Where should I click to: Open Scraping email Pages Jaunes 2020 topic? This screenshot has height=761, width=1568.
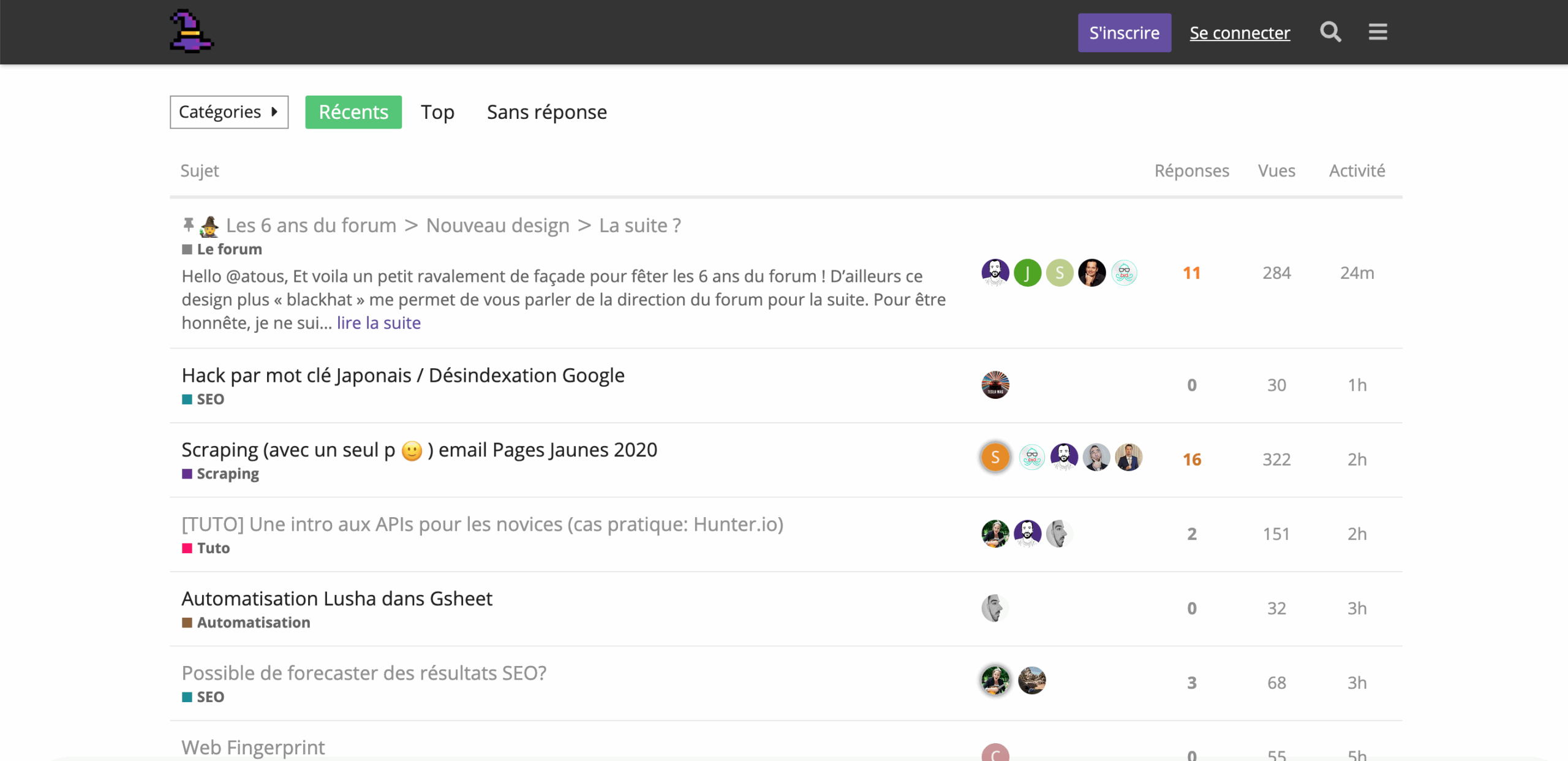coord(420,450)
